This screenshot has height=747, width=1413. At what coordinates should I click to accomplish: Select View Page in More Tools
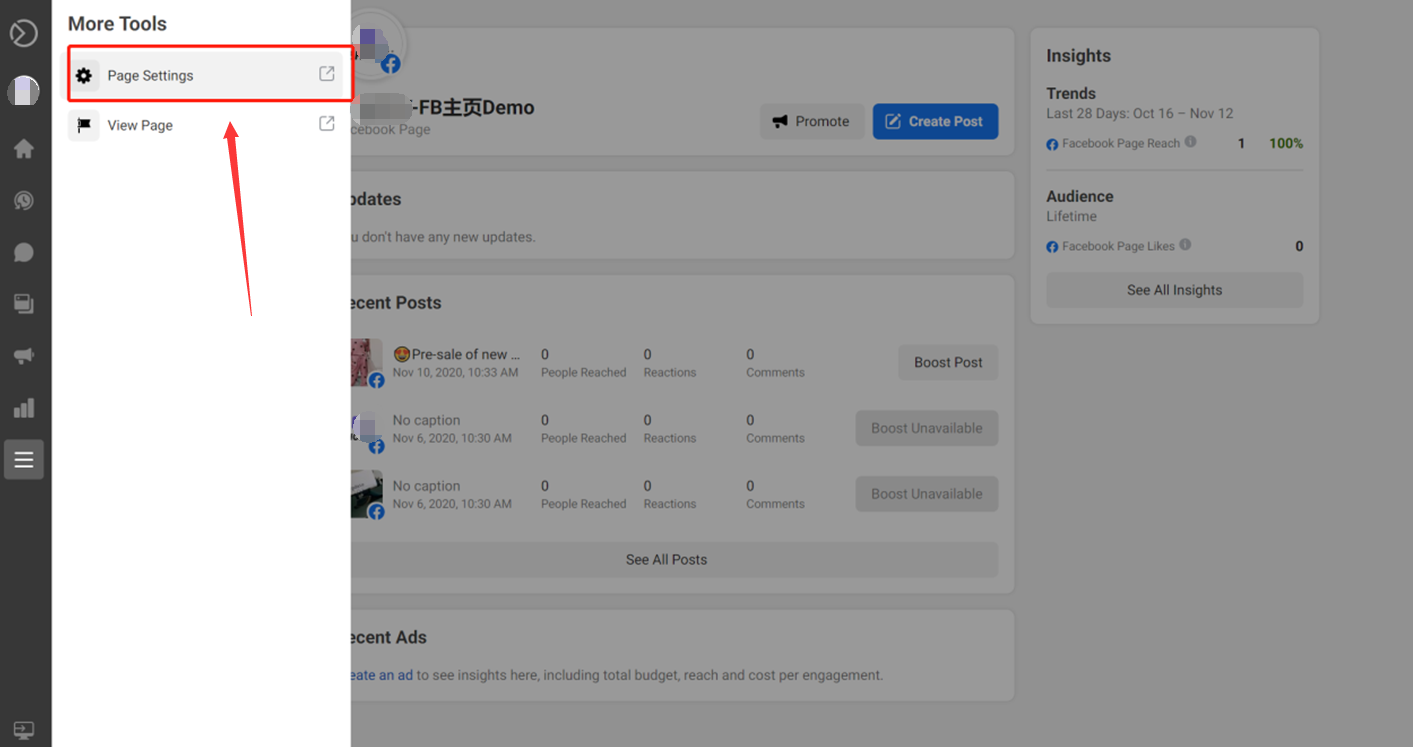(140, 126)
